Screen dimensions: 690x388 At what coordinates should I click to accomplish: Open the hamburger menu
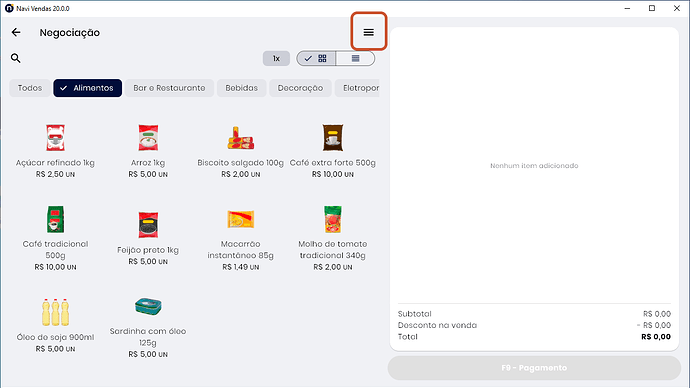click(x=368, y=32)
